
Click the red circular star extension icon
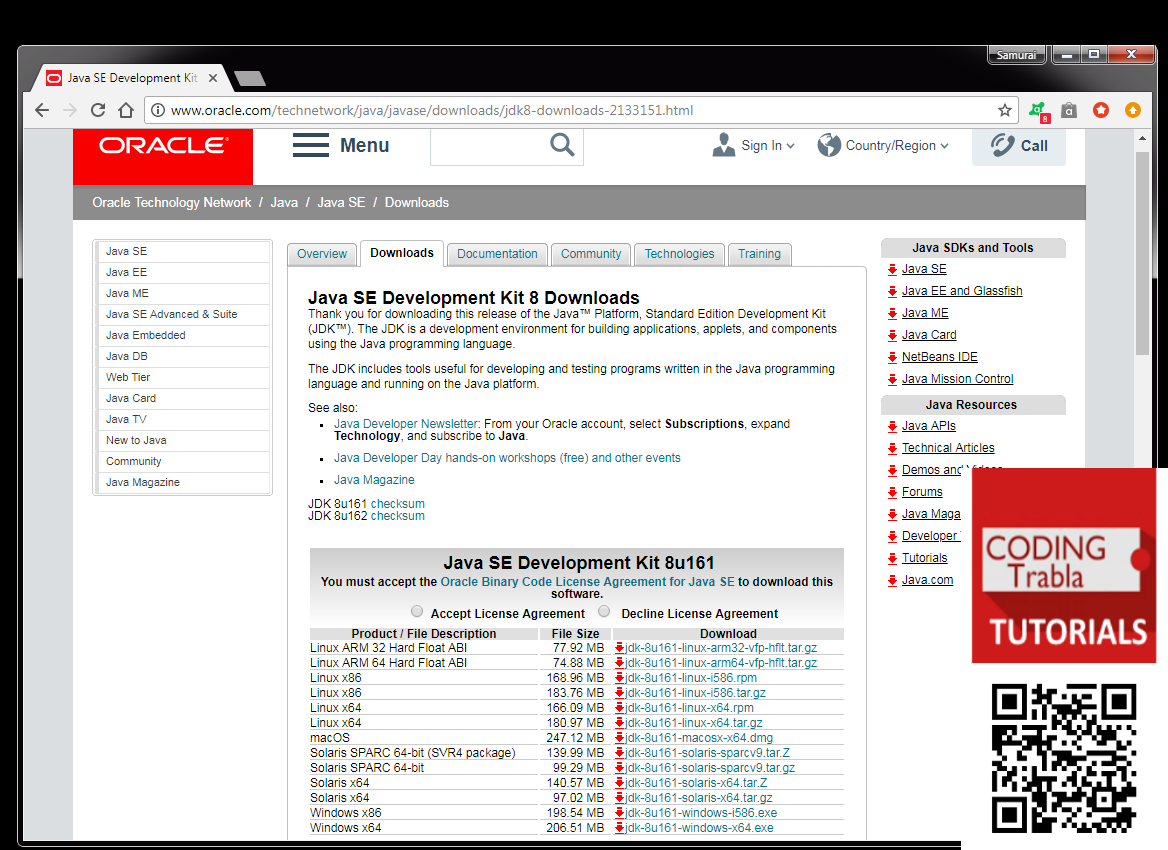[1101, 110]
